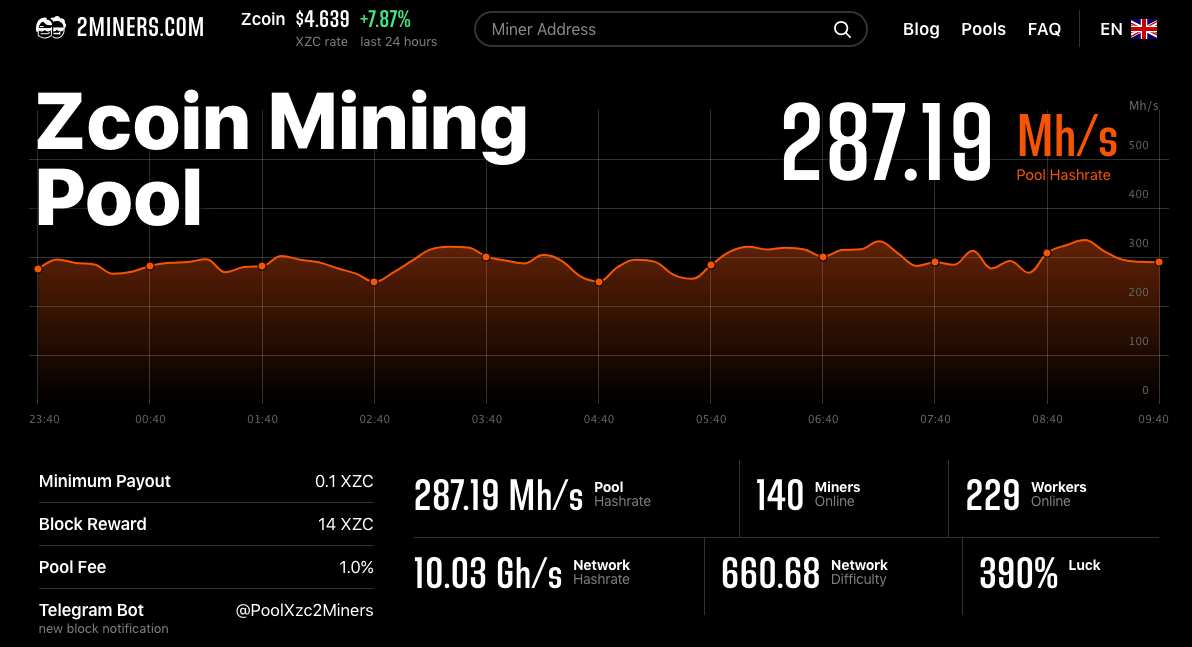The image size is (1192, 647).
Task: Click the Zcoin Mining Pool title
Action: (x=281, y=158)
